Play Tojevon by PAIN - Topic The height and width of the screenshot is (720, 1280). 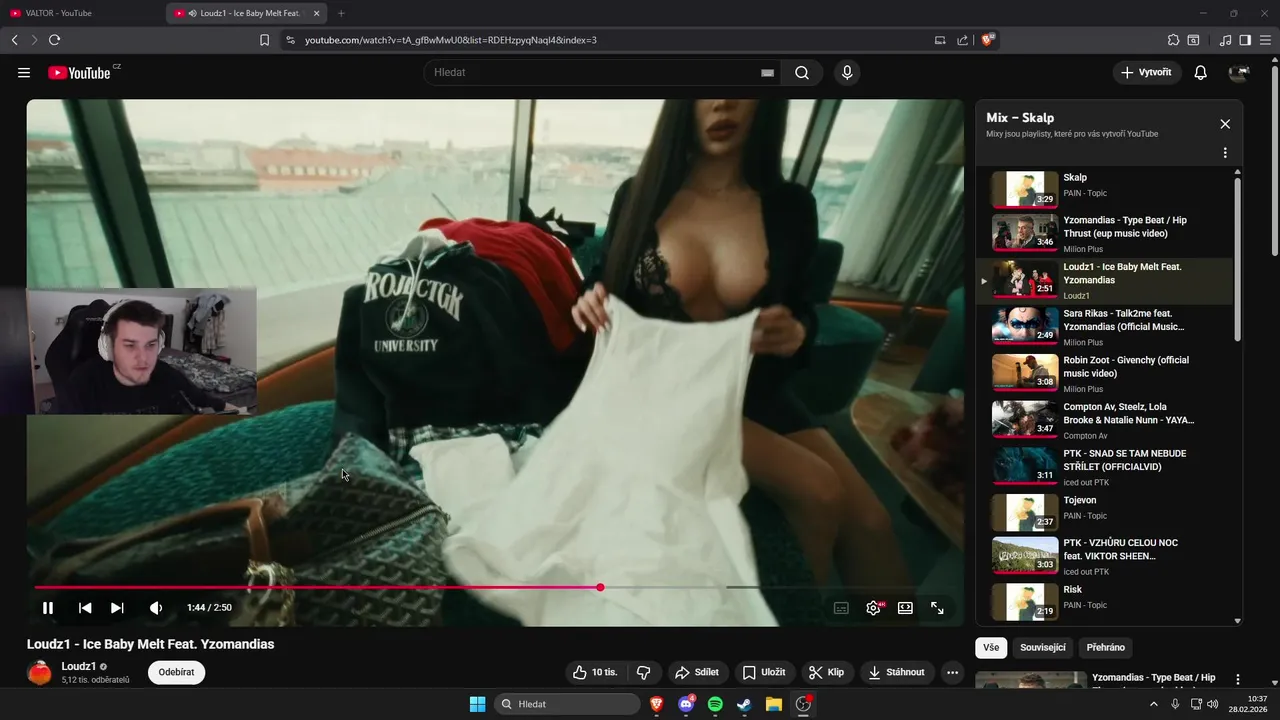coord(1105,512)
